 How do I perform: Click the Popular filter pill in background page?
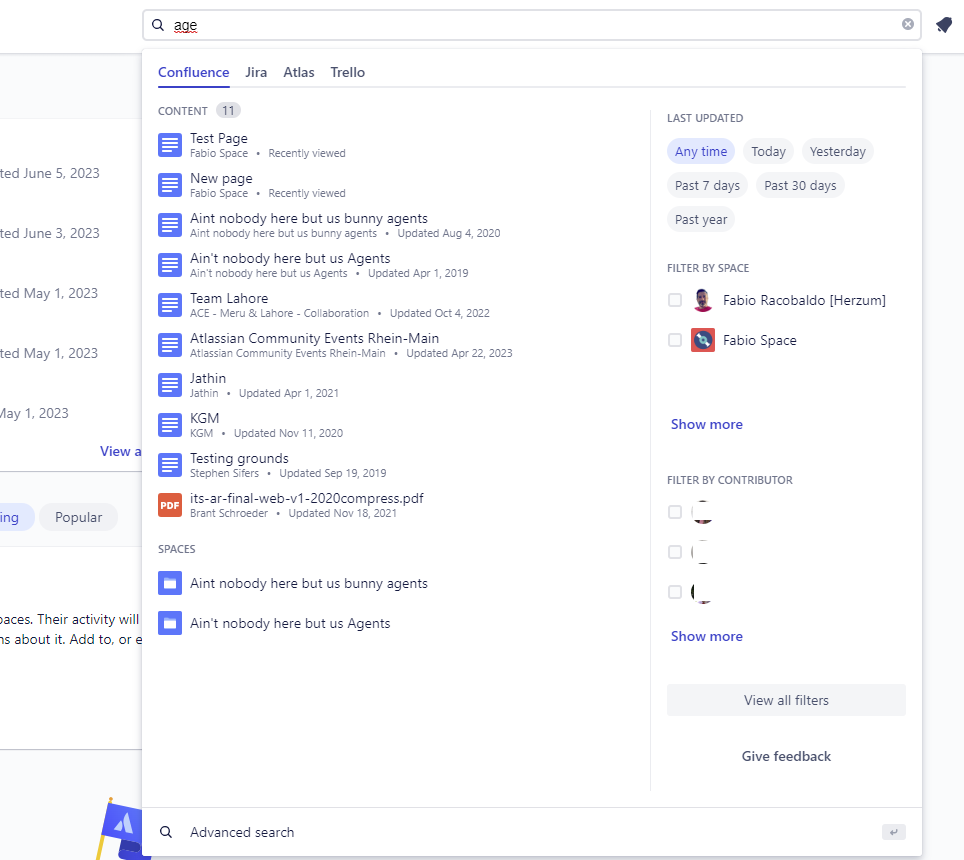pyautogui.click(x=78, y=518)
